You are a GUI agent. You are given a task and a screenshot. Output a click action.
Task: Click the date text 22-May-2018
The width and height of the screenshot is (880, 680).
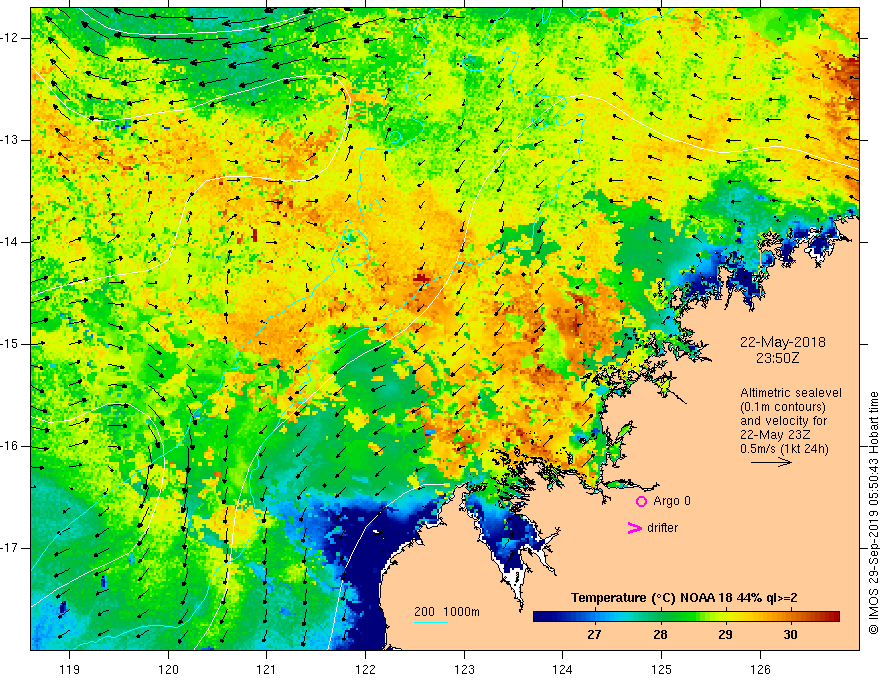[782, 342]
